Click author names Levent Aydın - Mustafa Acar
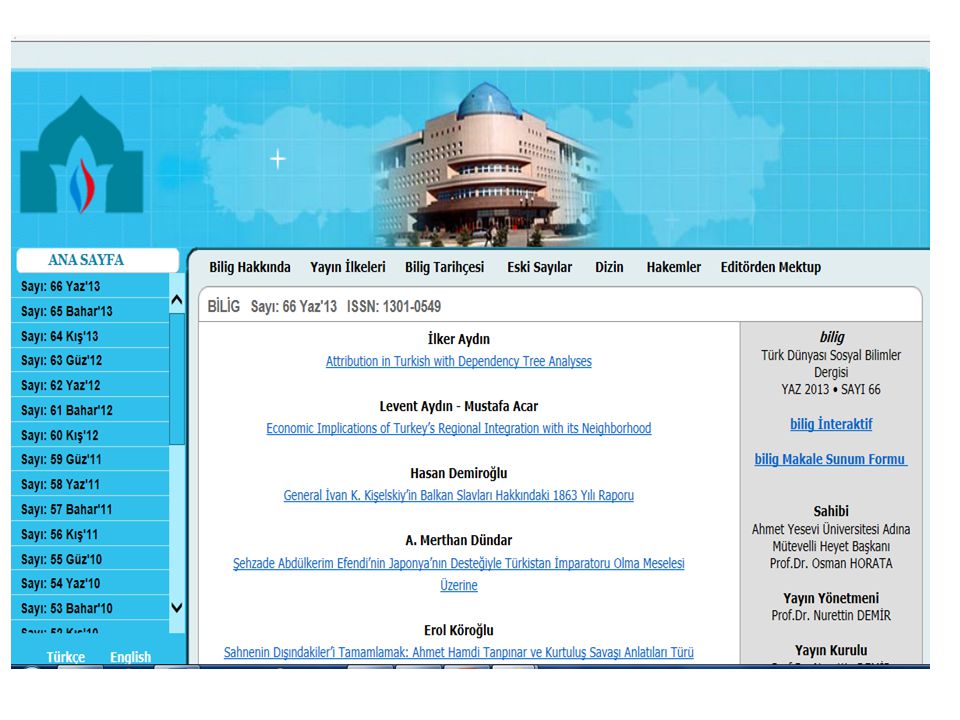Image resolution: width=960 pixels, height=720 pixels. [459, 407]
